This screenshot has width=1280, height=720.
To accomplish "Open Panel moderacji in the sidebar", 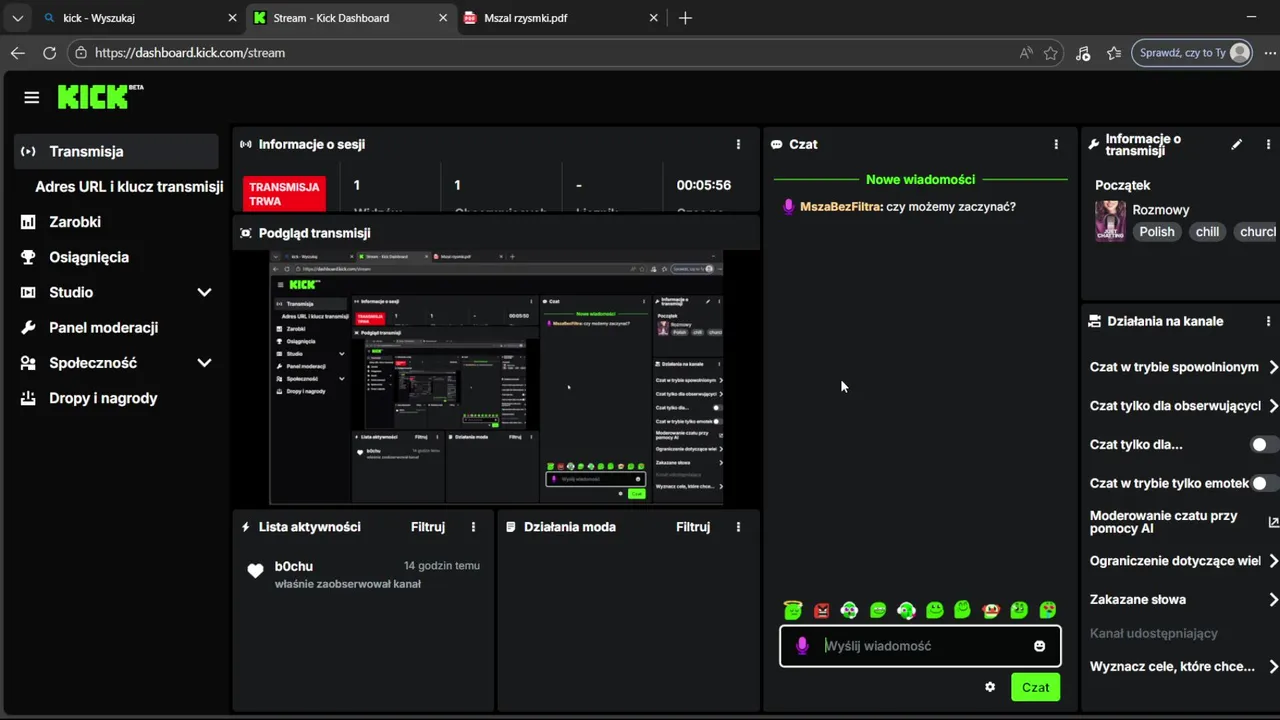I will [103, 327].
